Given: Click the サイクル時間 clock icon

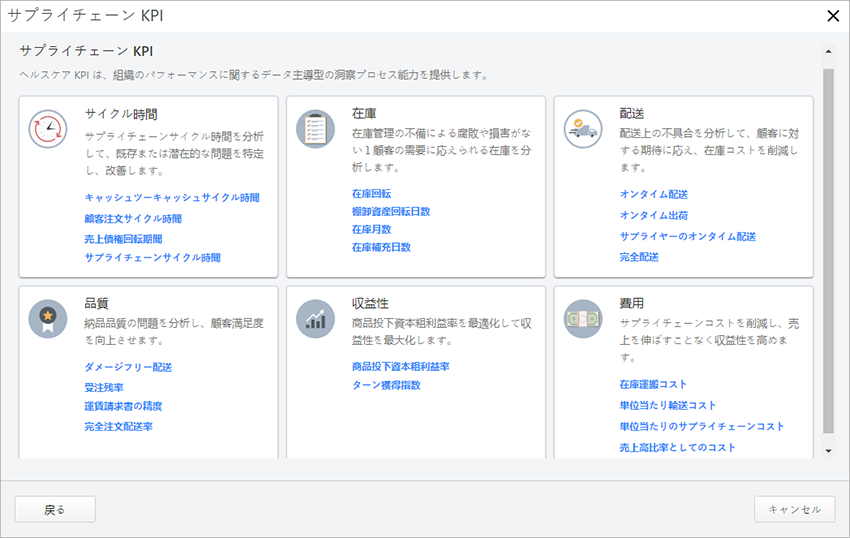Looking at the screenshot, I should (x=47, y=129).
